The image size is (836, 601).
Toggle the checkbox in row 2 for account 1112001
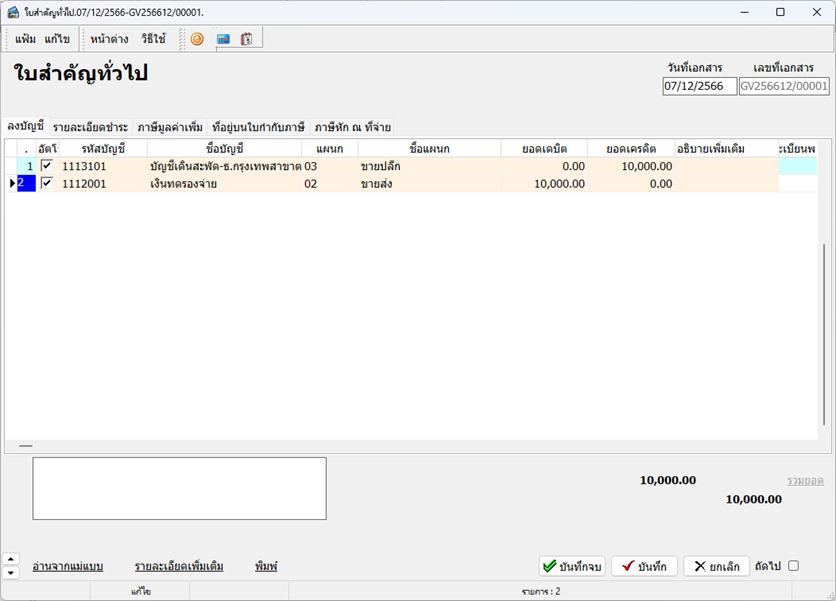(46, 183)
